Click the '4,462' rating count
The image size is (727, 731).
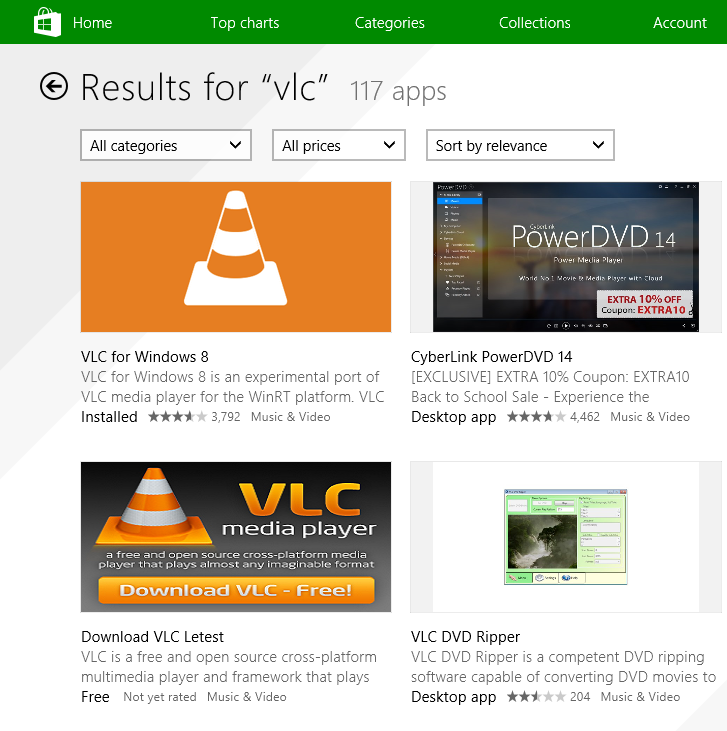click(585, 417)
